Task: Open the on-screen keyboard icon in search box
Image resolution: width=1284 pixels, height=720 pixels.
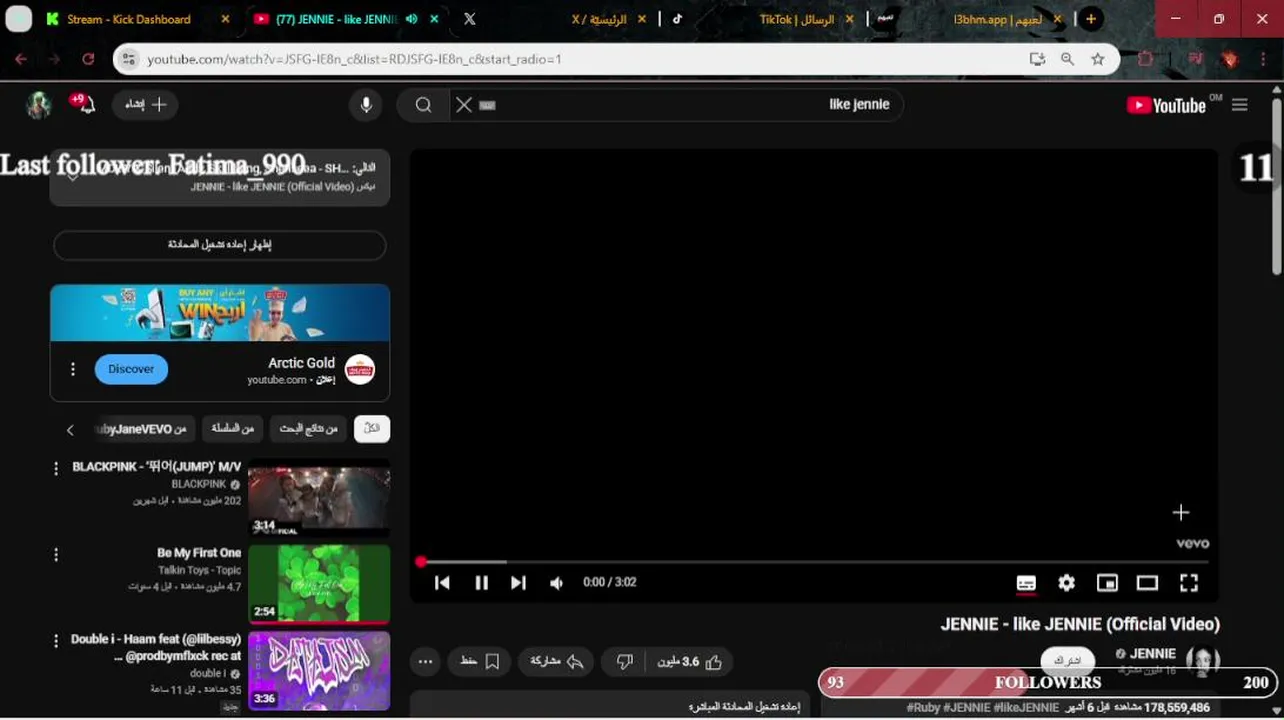Action: 487,105
